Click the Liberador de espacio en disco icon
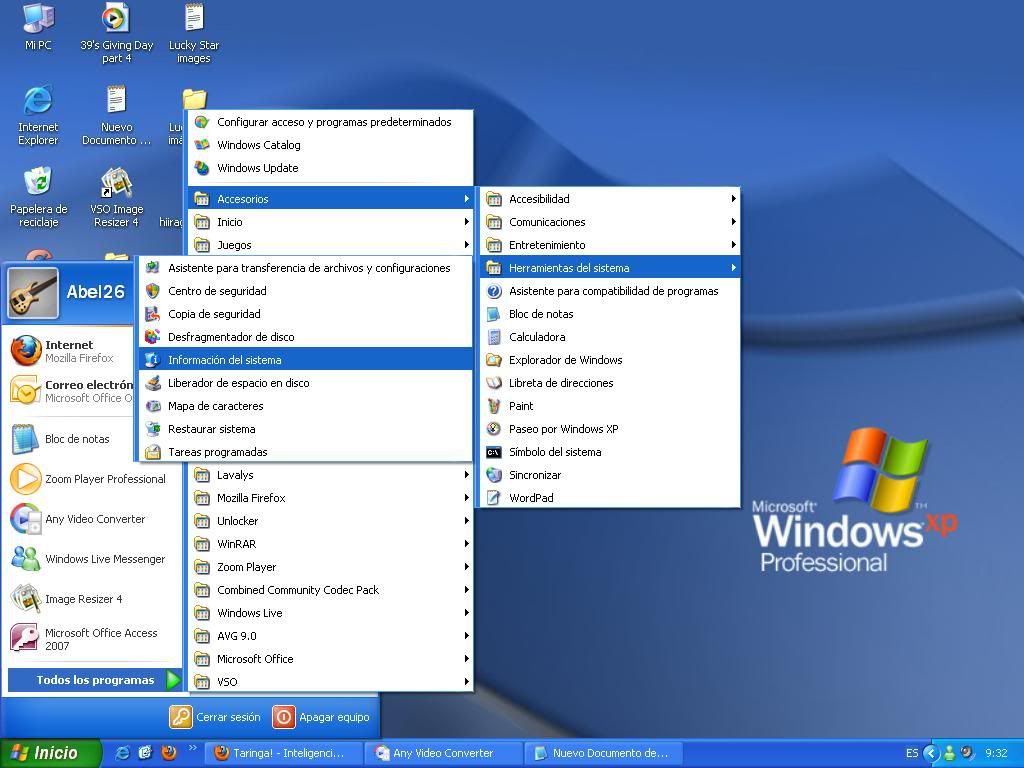Screen dimensions: 1024x768 (153, 383)
